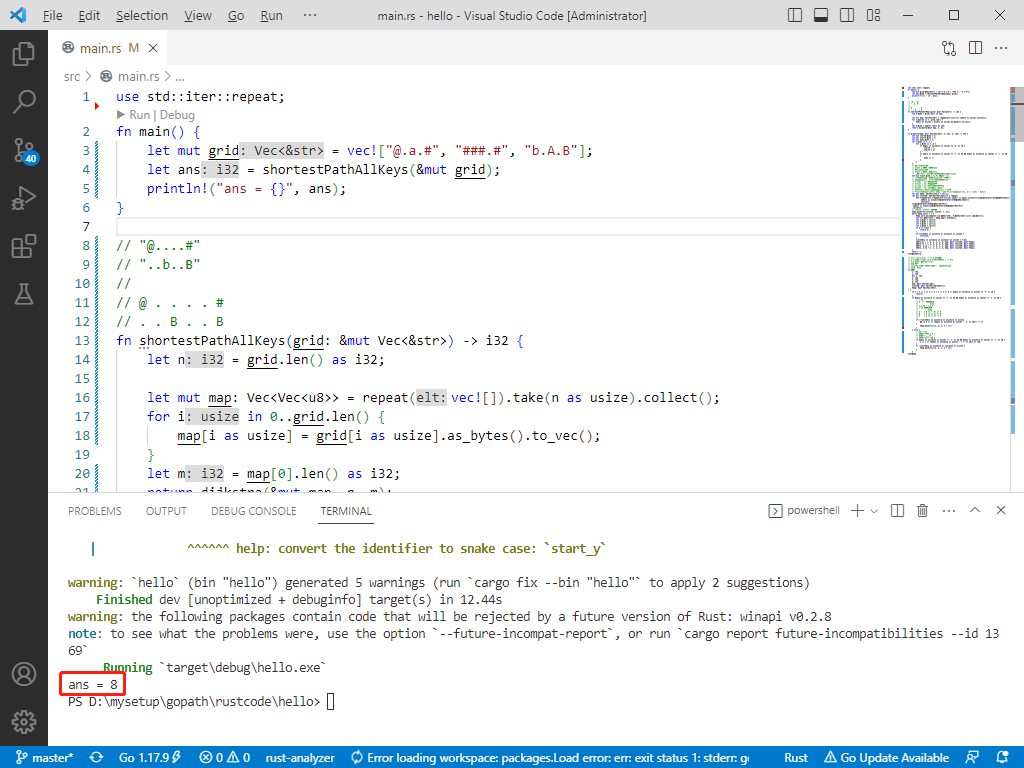Open the Extensions view

[x=24, y=246]
